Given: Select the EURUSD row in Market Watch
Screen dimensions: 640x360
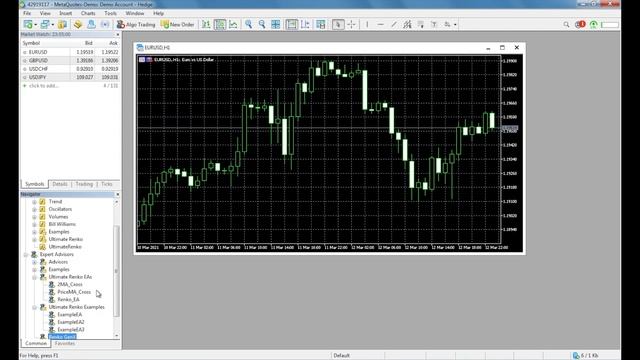Looking at the screenshot, I should 70,52.
